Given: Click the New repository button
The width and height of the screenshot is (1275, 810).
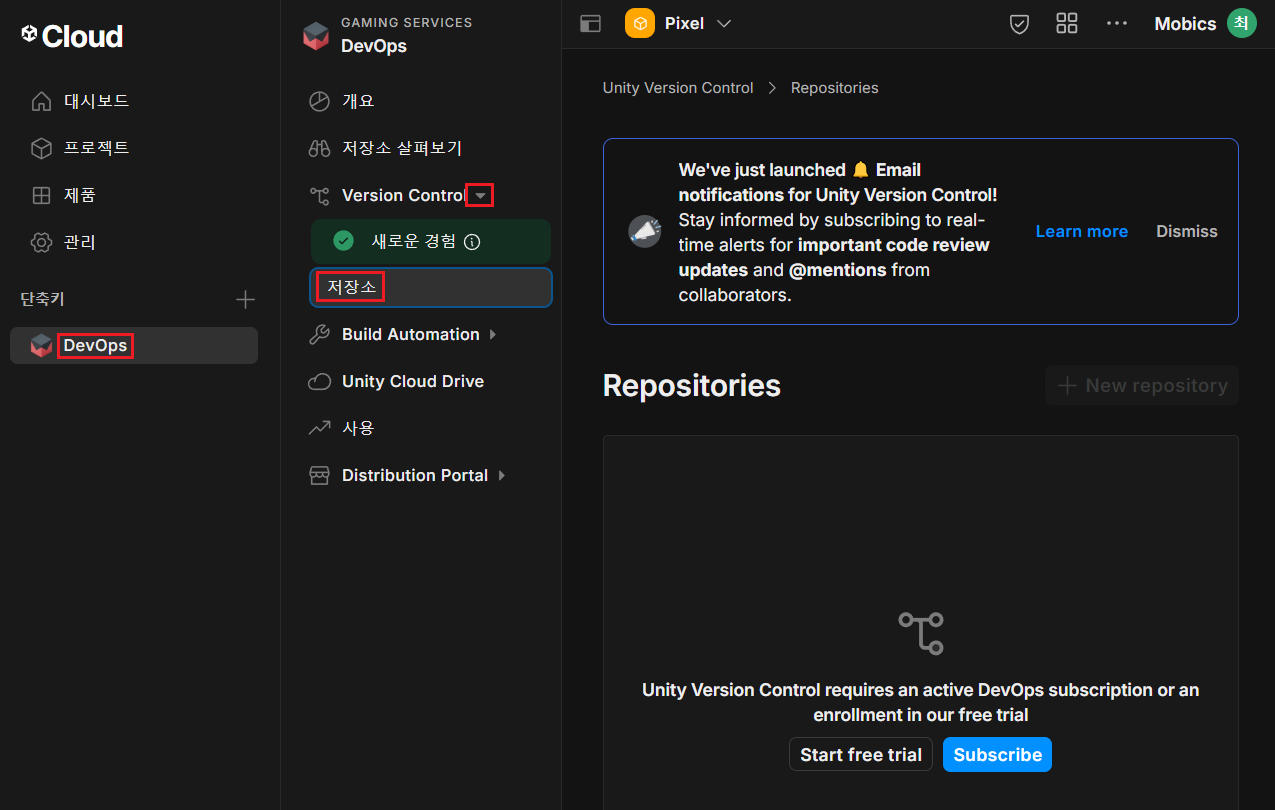Looking at the screenshot, I should click(1142, 385).
